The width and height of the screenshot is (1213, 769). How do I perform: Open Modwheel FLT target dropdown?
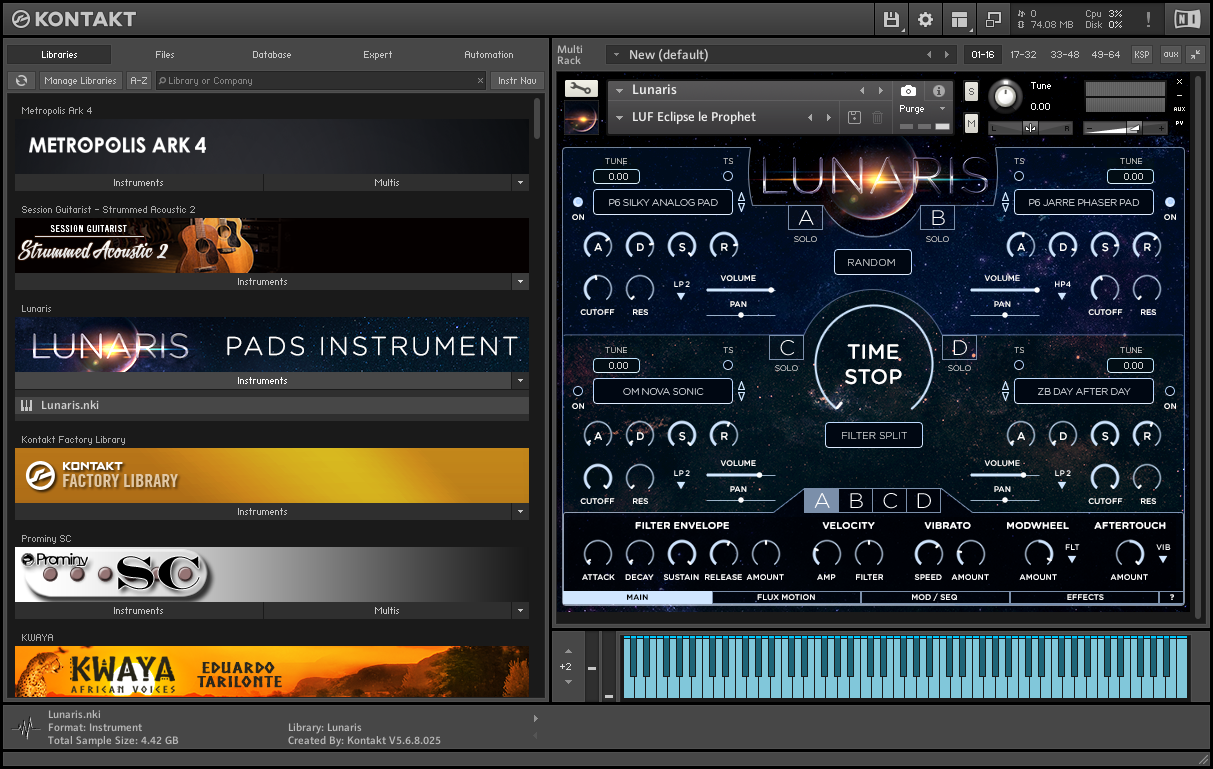(1072, 555)
